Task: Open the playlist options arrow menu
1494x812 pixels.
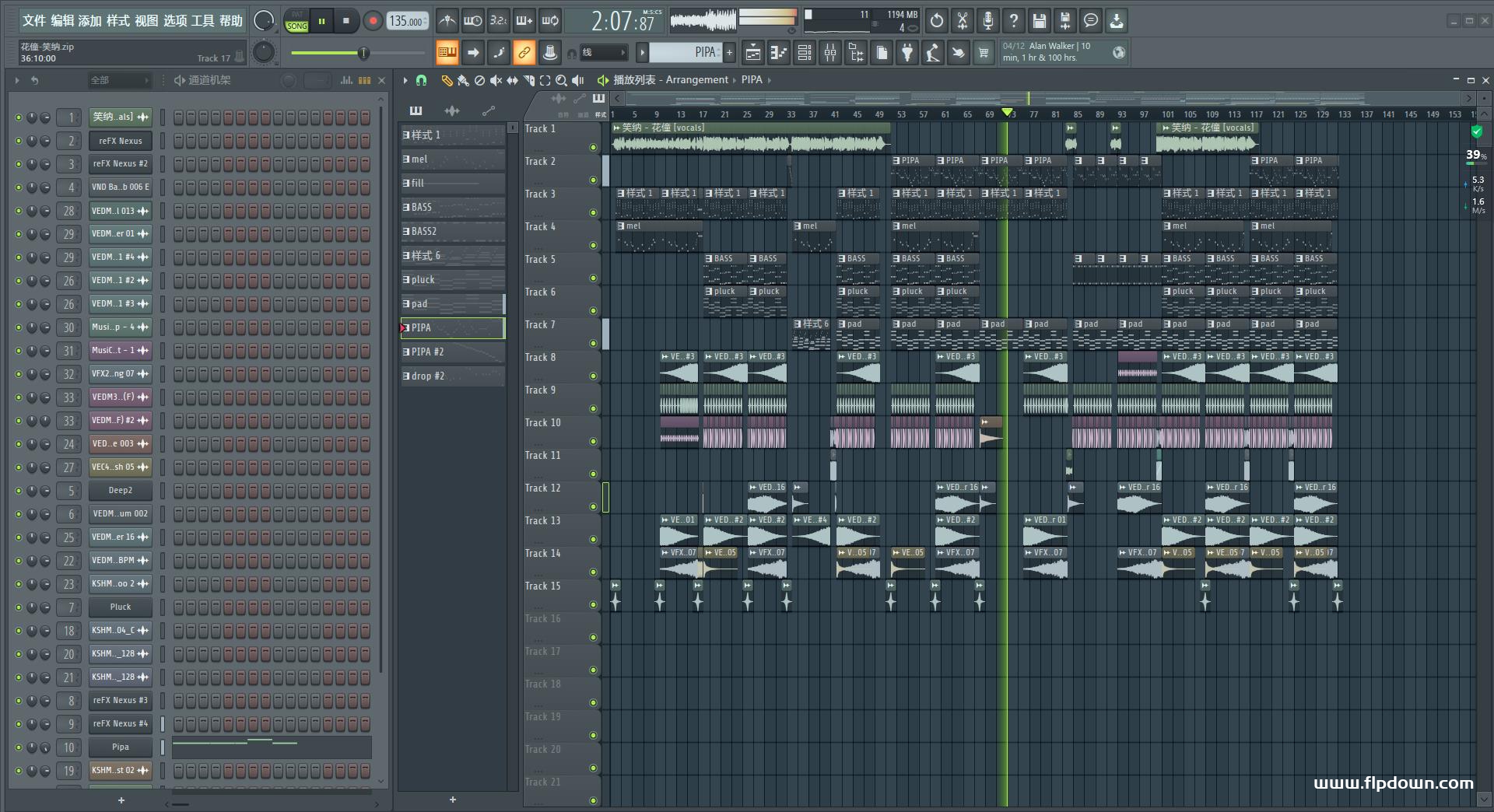Action: pyautogui.click(x=405, y=80)
